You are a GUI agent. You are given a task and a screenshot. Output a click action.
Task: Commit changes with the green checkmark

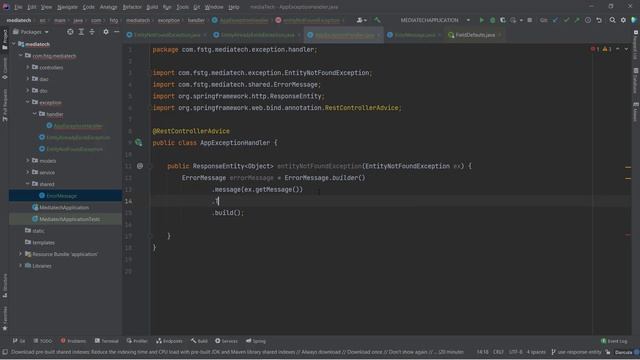(567, 20)
